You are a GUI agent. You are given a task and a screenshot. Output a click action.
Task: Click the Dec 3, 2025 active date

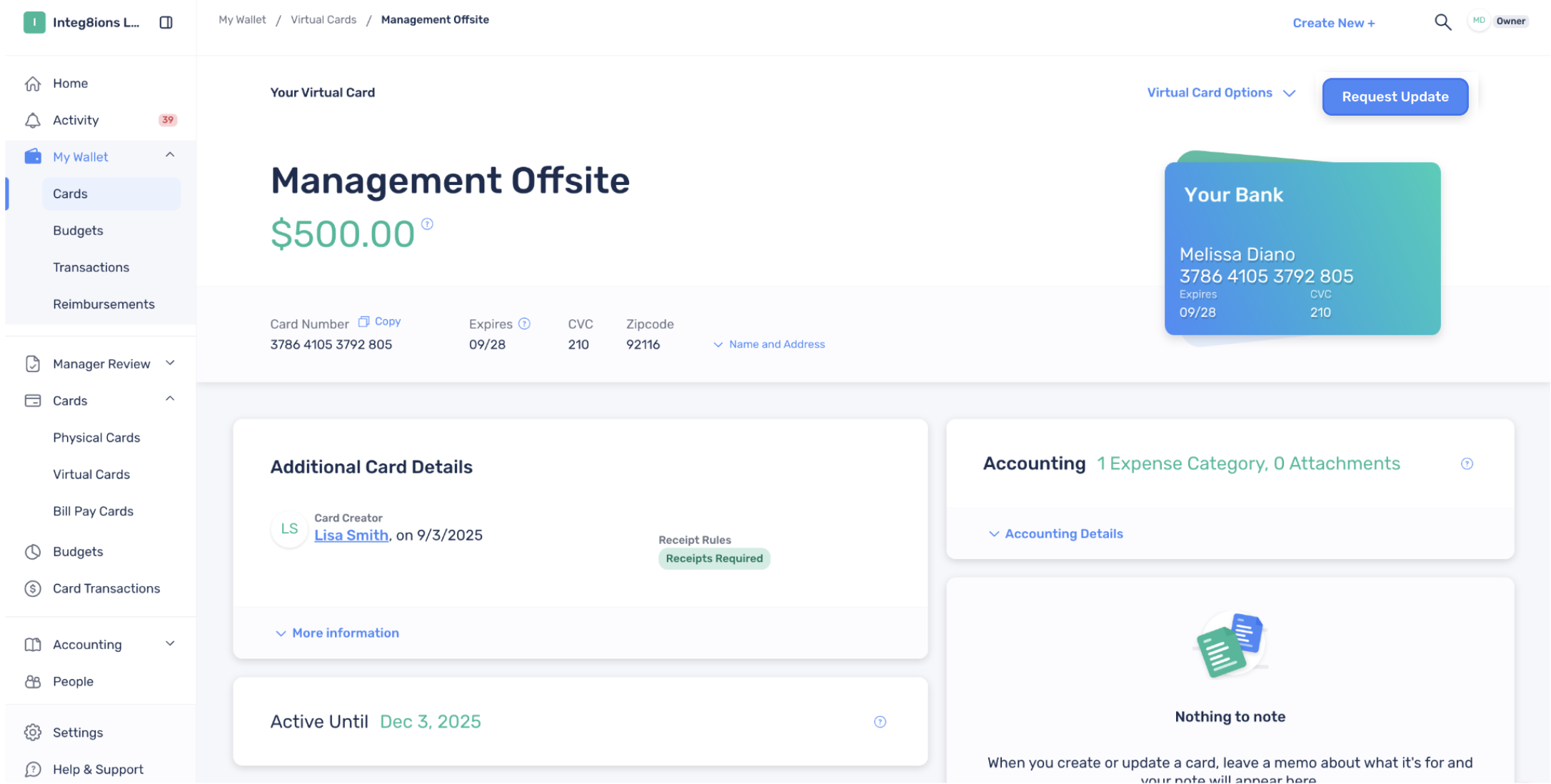[x=431, y=722]
